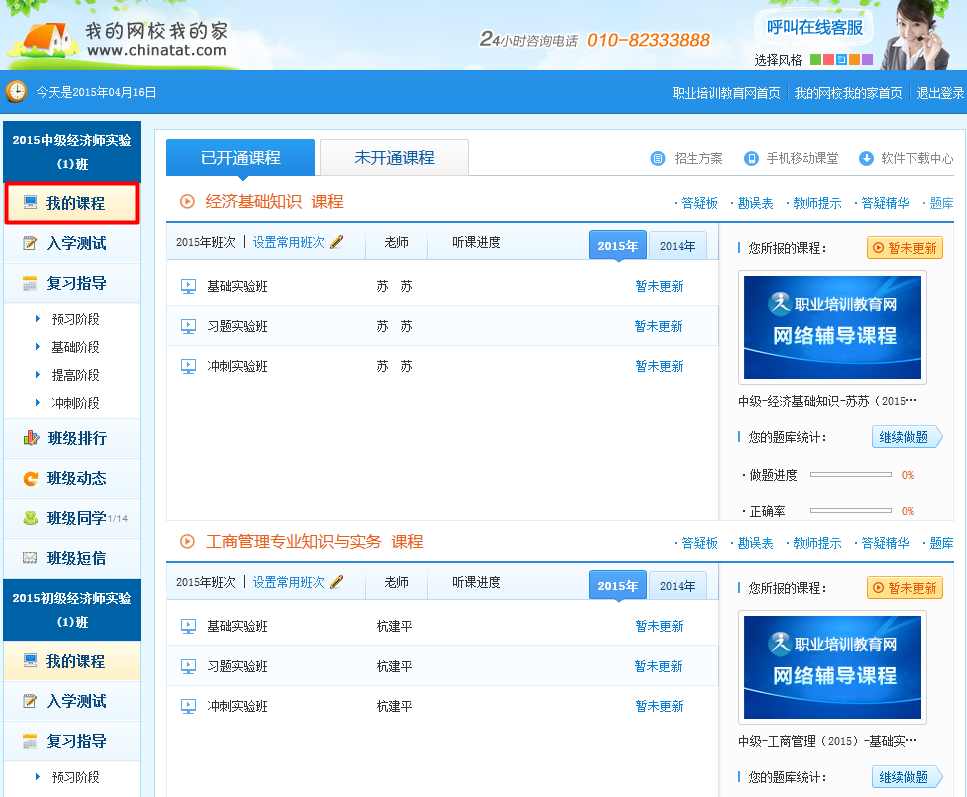Image resolution: width=967 pixels, height=797 pixels.
Task: Click the 退出登录 link
Action: pyautogui.click(x=940, y=93)
